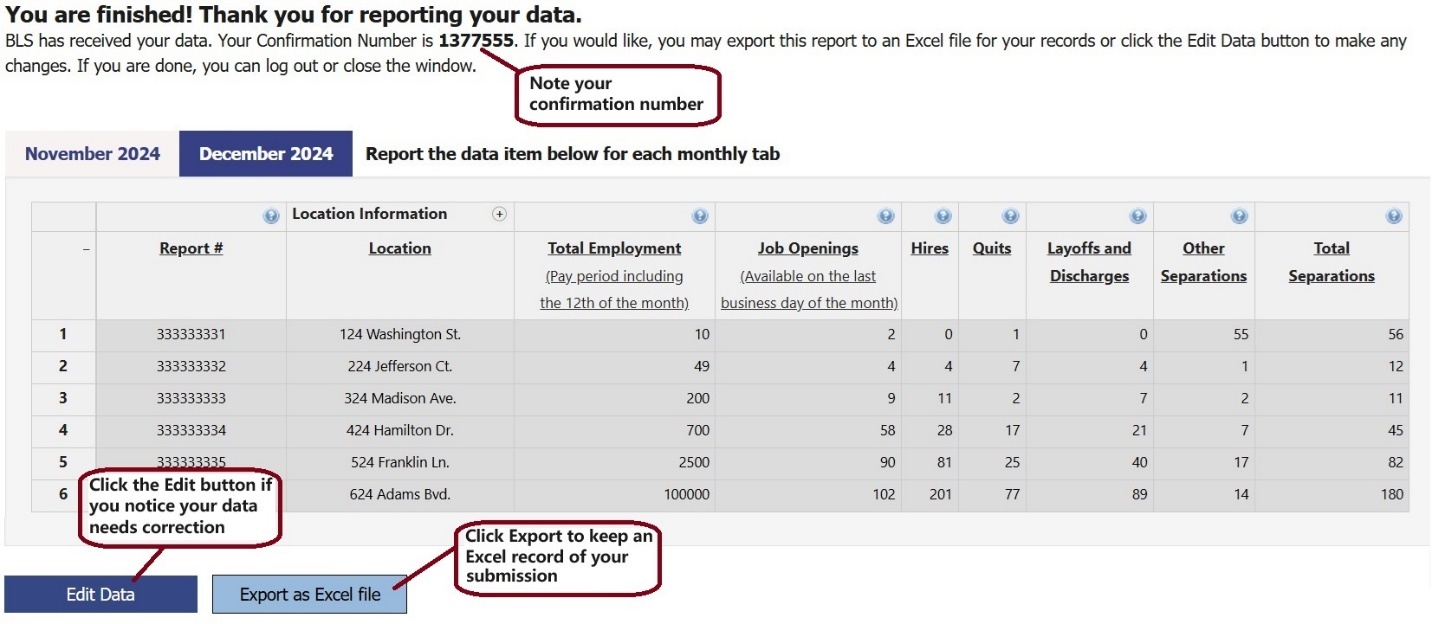Switch to the November 2024 tab
The height and width of the screenshot is (624, 1432).
click(92, 154)
